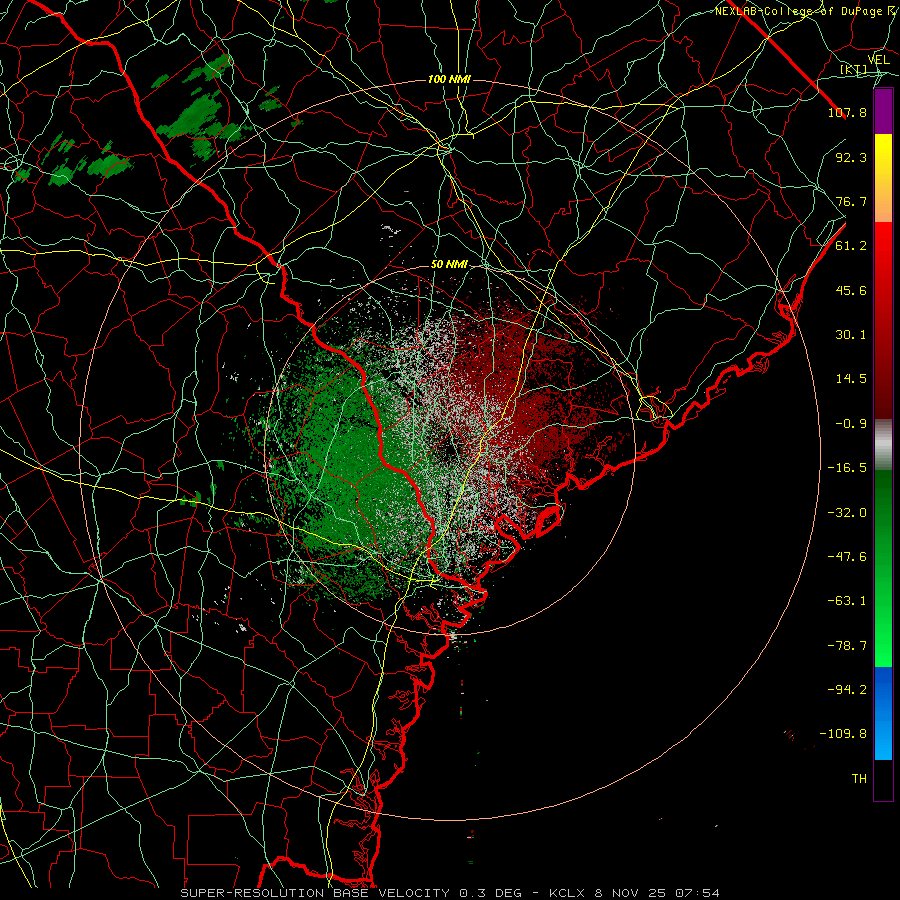Click the VEL legend title
Screen dimensions: 900x900
(879, 60)
